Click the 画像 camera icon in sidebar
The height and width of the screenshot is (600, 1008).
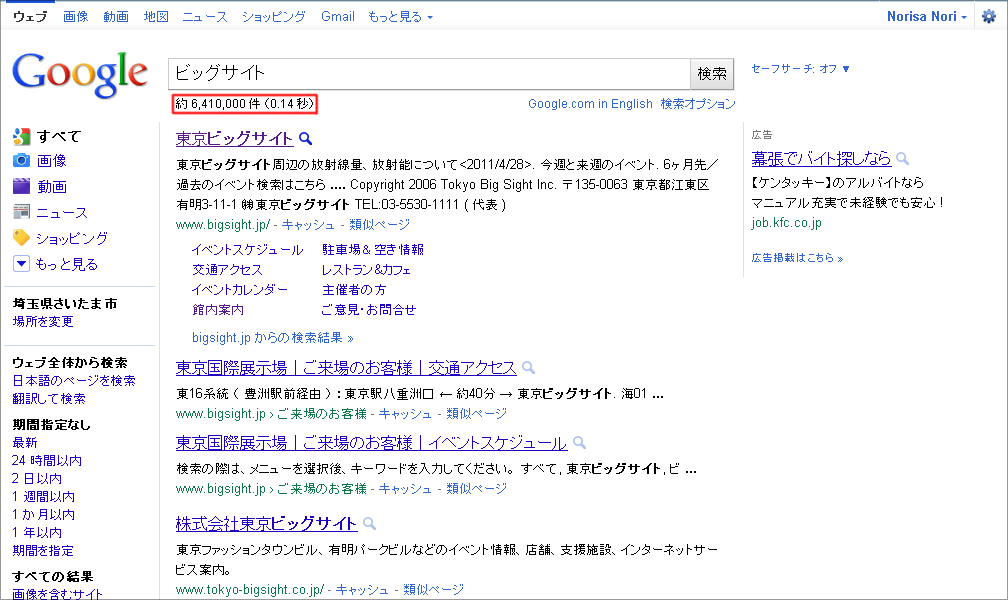(x=21, y=160)
